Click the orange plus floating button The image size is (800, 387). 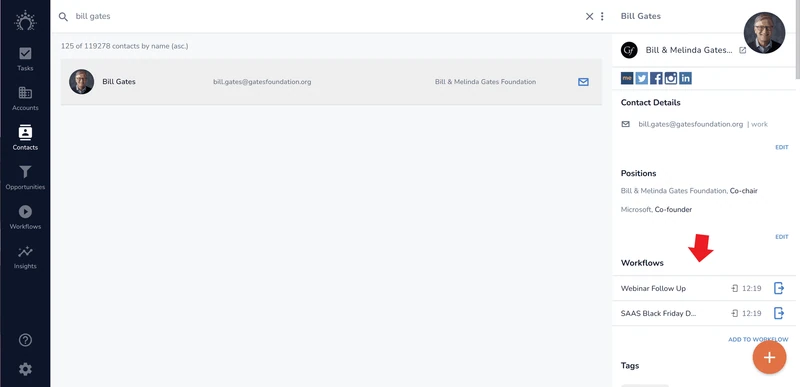tap(769, 357)
